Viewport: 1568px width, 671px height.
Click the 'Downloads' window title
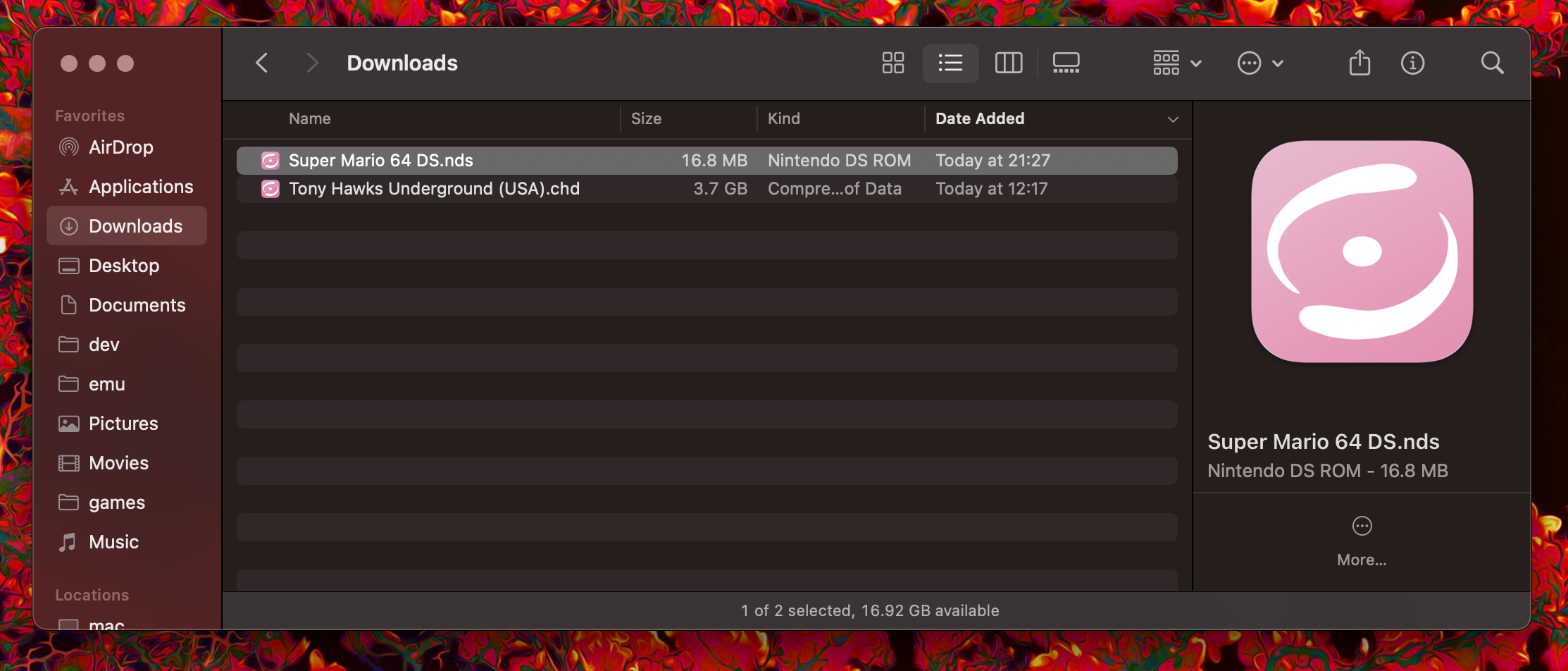click(x=402, y=63)
